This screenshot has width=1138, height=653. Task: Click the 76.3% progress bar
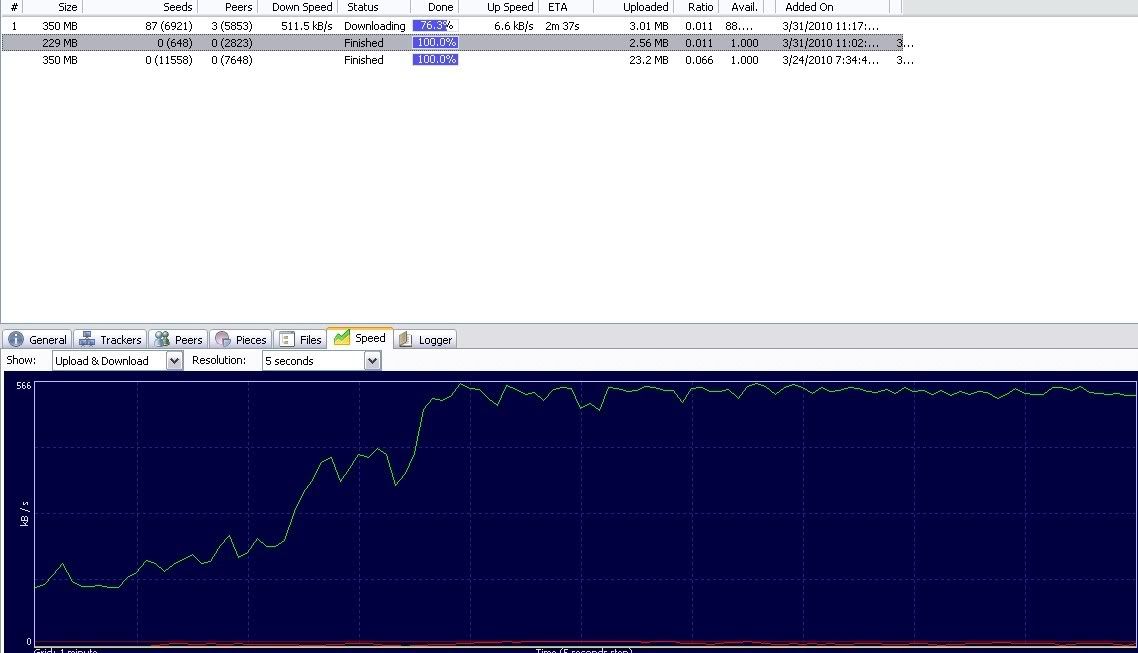pyautogui.click(x=435, y=25)
